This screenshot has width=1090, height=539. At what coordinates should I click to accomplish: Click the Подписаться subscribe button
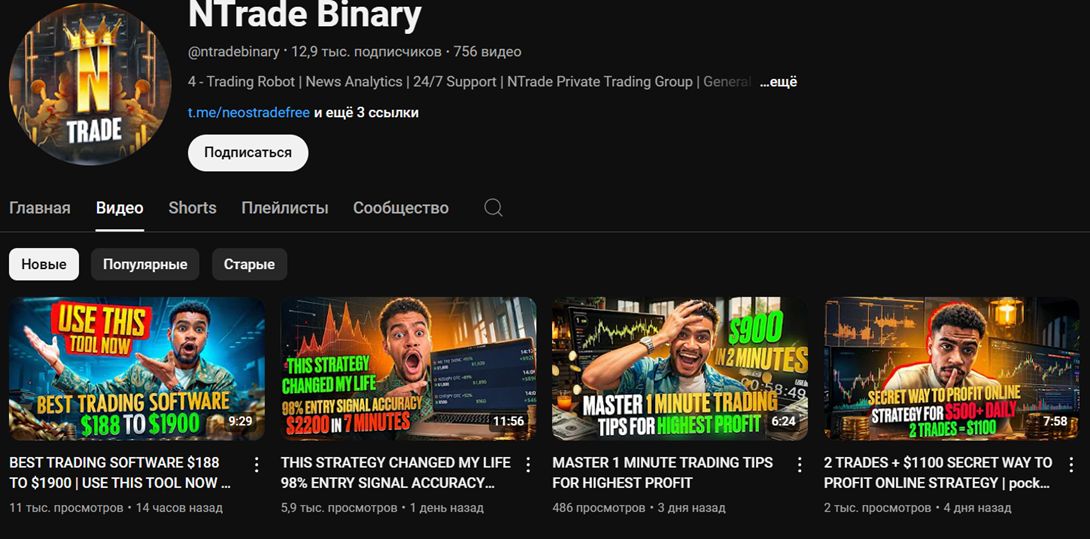(247, 153)
